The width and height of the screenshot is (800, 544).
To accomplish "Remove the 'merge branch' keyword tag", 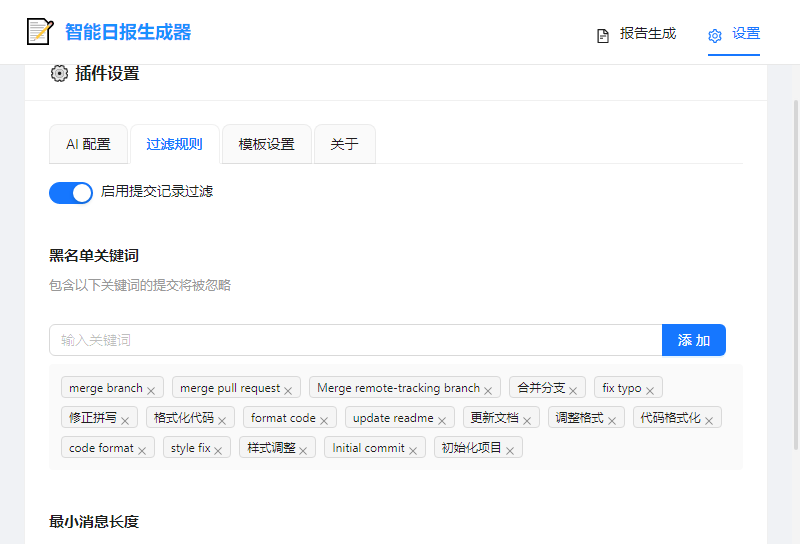I will tap(151, 390).
